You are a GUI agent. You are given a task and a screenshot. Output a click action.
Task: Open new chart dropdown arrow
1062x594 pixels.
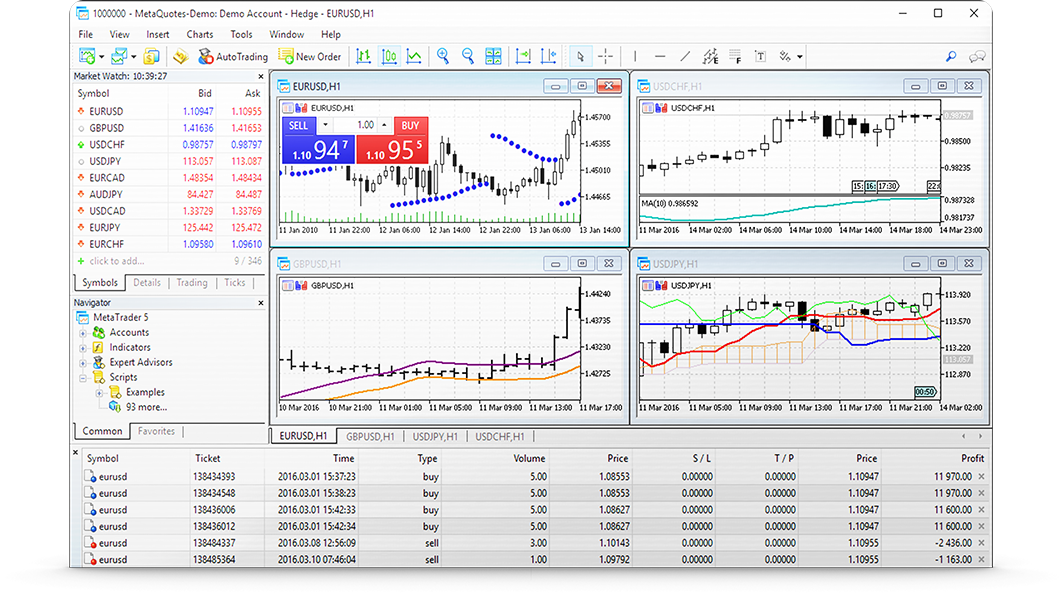point(101,57)
